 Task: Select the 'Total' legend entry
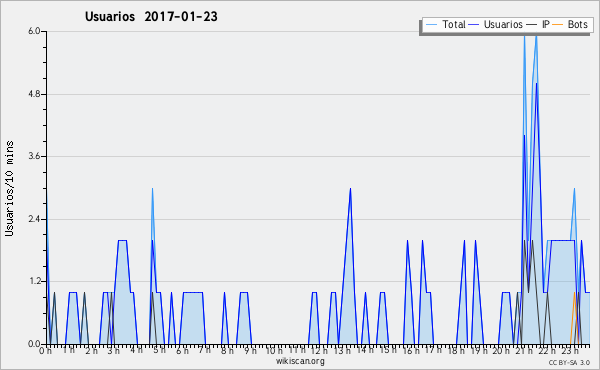pyautogui.click(x=454, y=24)
